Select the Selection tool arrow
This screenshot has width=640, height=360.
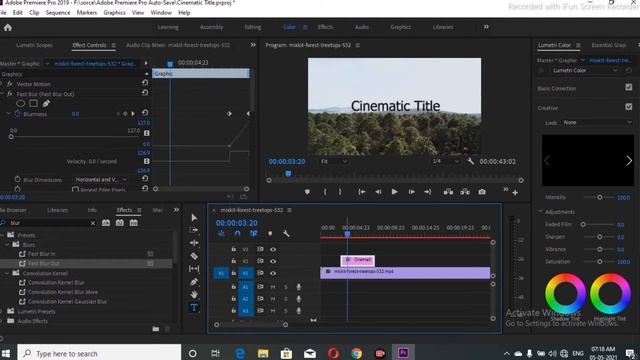tap(194, 218)
